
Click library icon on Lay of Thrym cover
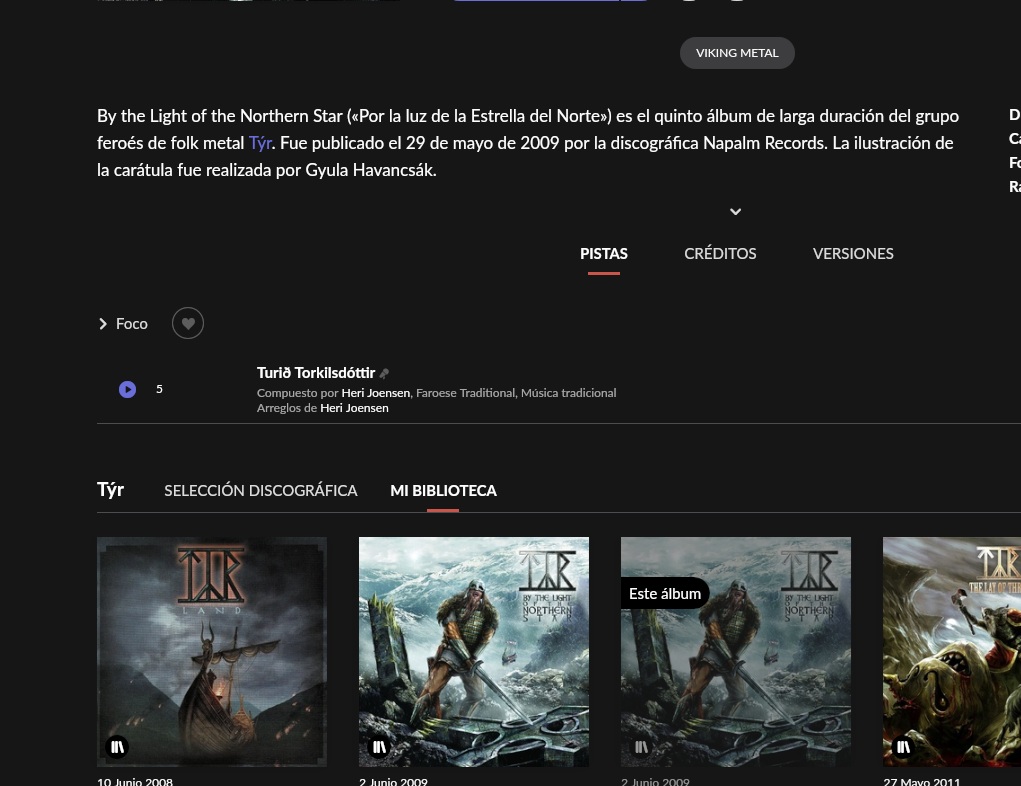pos(902,747)
